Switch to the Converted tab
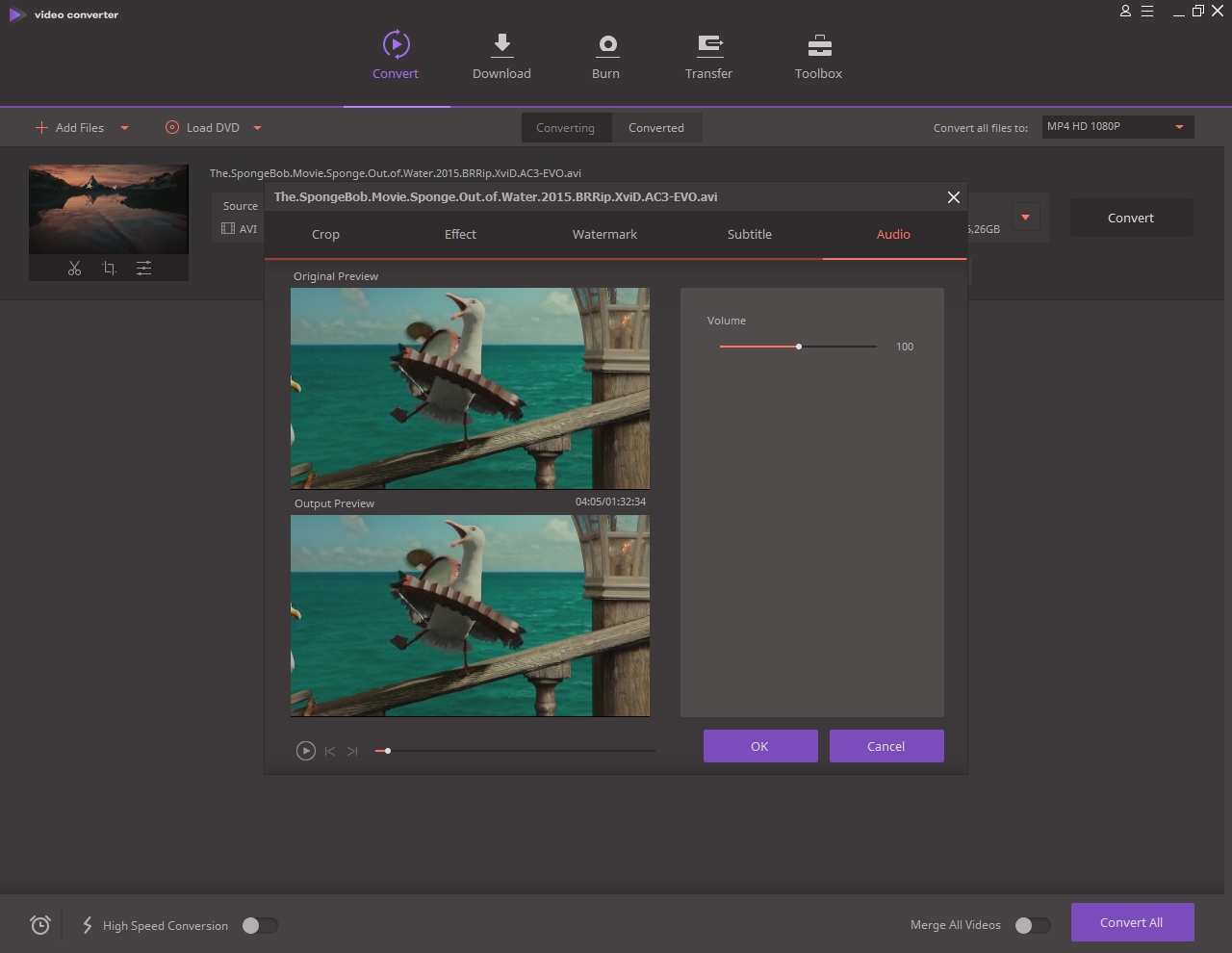Image resolution: width=1232 pixels, height=953 pixels. click(656, 128)
